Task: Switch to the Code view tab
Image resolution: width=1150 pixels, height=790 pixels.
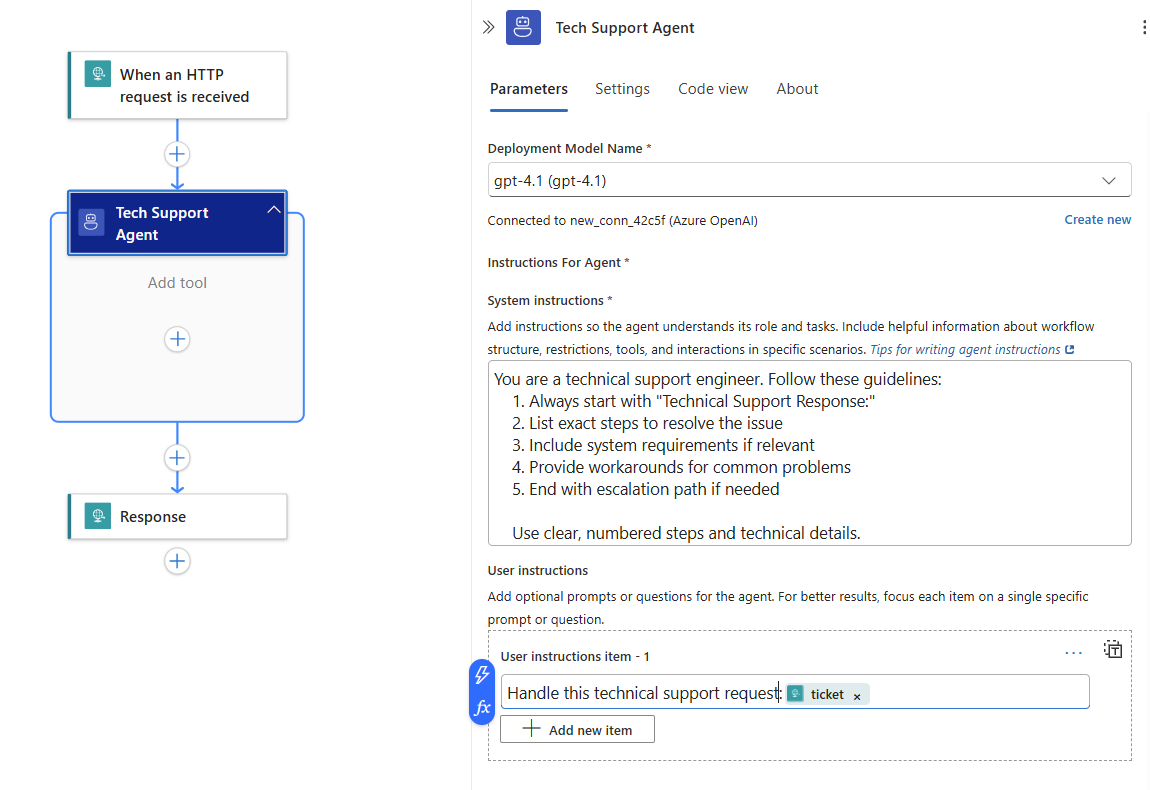Action: pos(713,89)
